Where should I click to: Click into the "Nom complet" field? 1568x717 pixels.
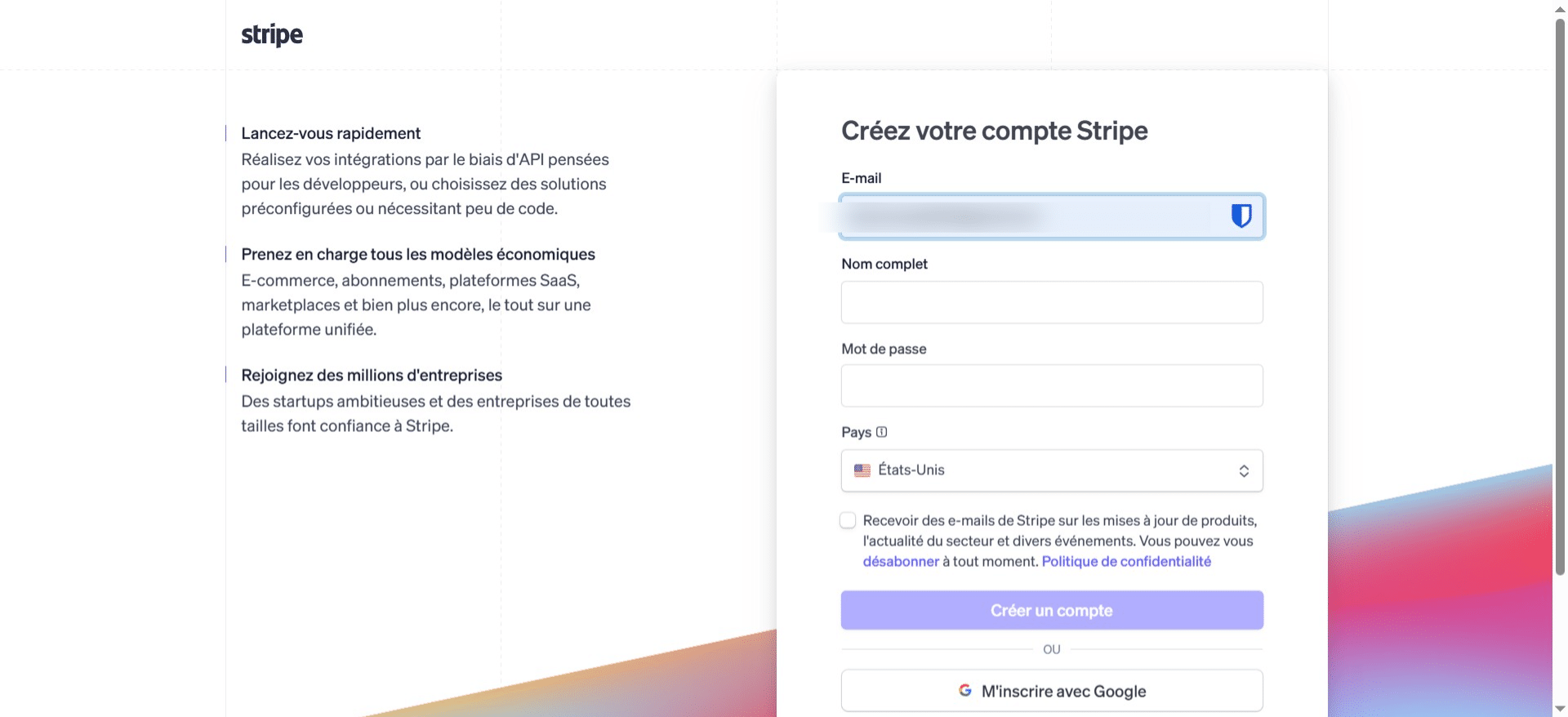pyautogui.click(x=1052, y=302)
